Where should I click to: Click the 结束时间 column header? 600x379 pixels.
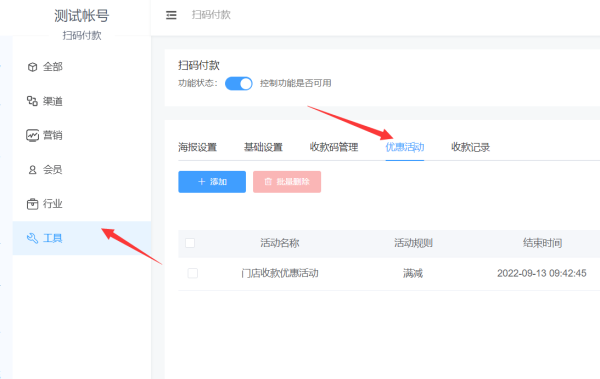(x=542, y=243)
